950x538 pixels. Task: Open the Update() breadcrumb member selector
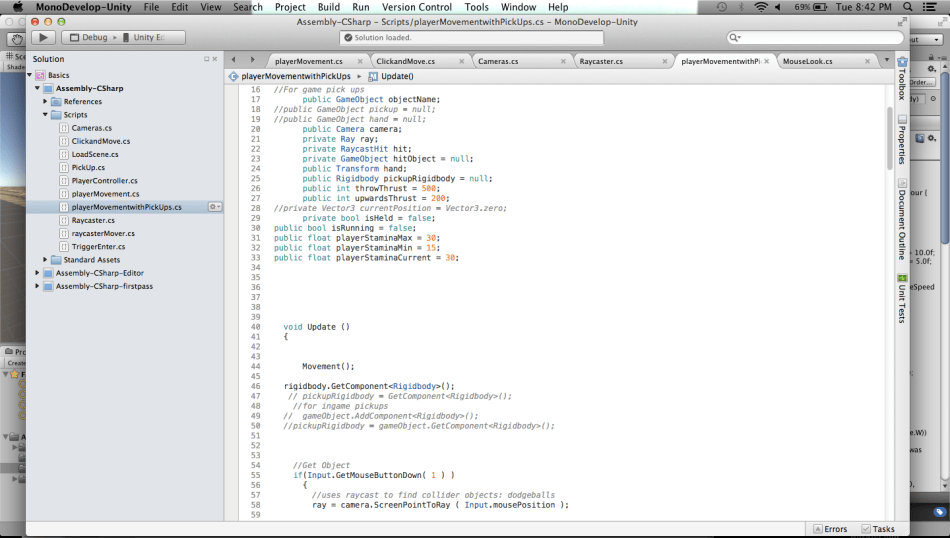point(391,76)
